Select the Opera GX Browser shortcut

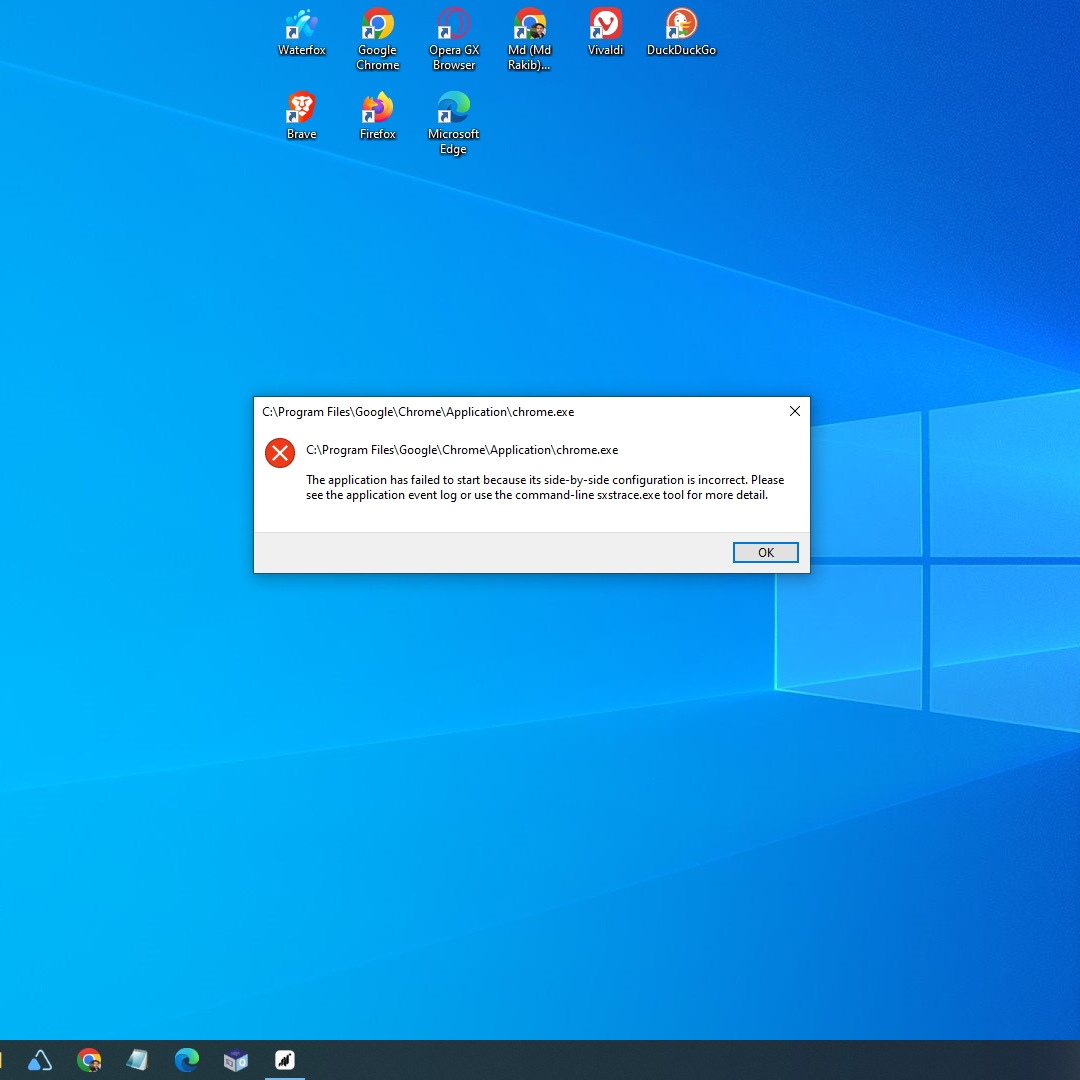(453, 39)
